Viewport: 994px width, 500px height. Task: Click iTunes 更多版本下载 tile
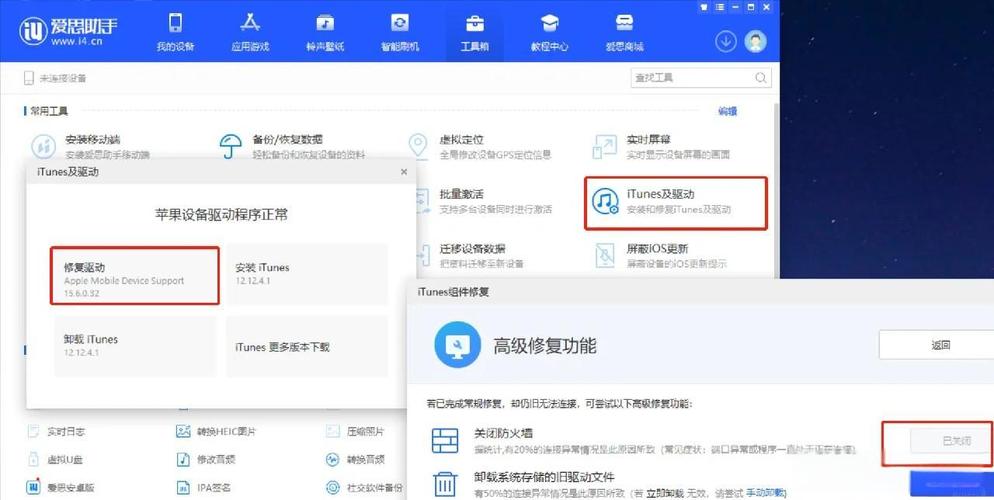click(307, 346)
